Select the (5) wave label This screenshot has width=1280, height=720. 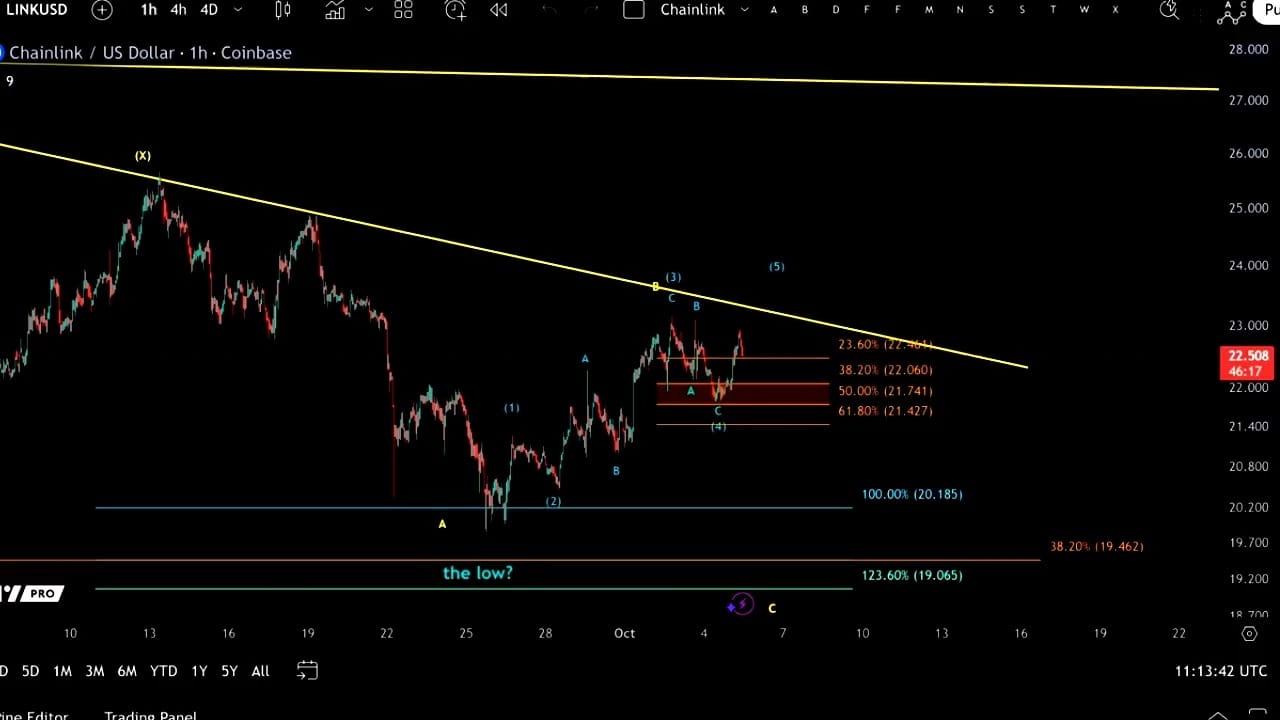(777, 267)
